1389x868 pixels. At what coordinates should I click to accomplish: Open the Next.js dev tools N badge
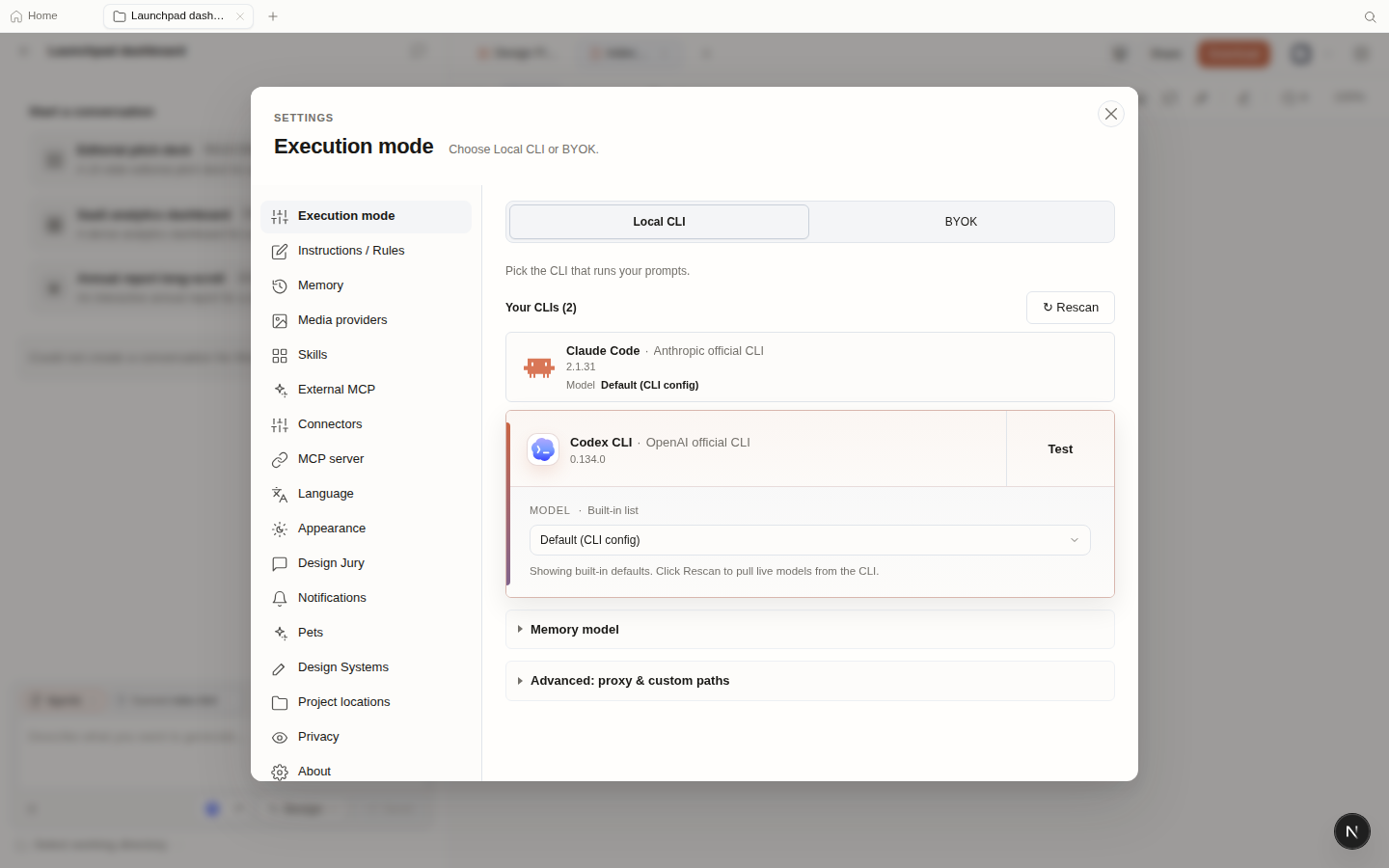point(1352,831)
